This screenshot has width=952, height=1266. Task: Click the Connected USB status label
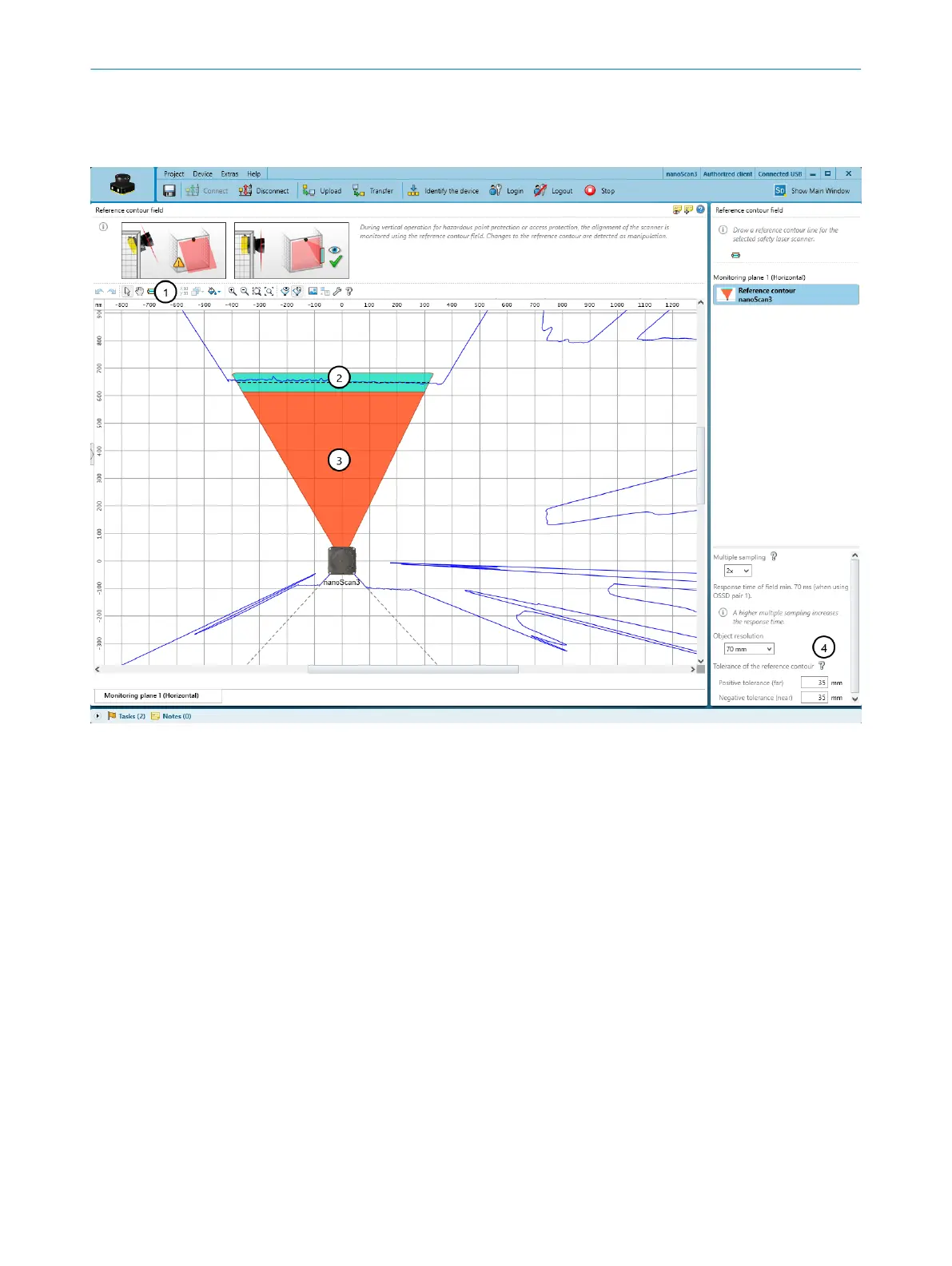(x=779, y=173)
